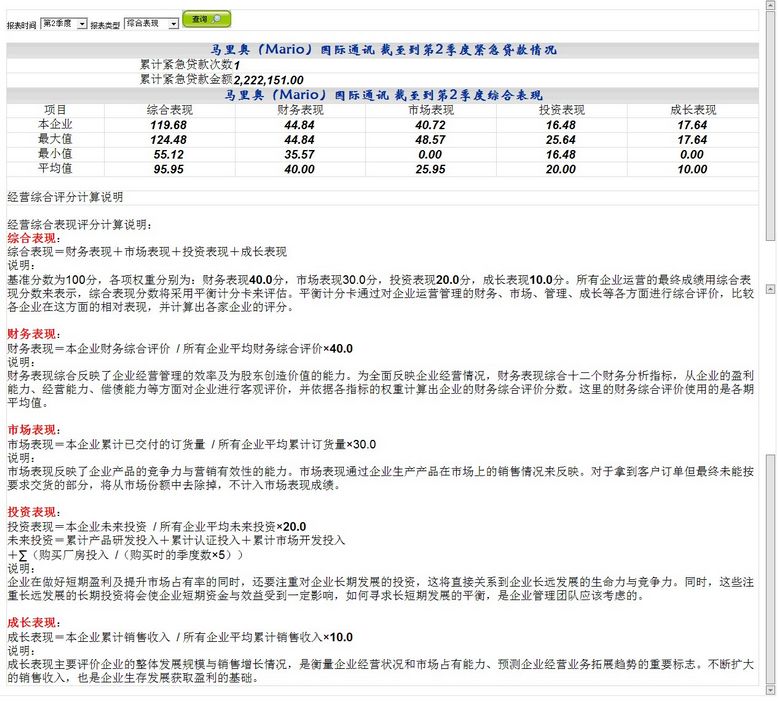Click the red 综合表现 heading
Image resolution: width=779 pixels, height=709 pixels.
click(x=32, y=238)
